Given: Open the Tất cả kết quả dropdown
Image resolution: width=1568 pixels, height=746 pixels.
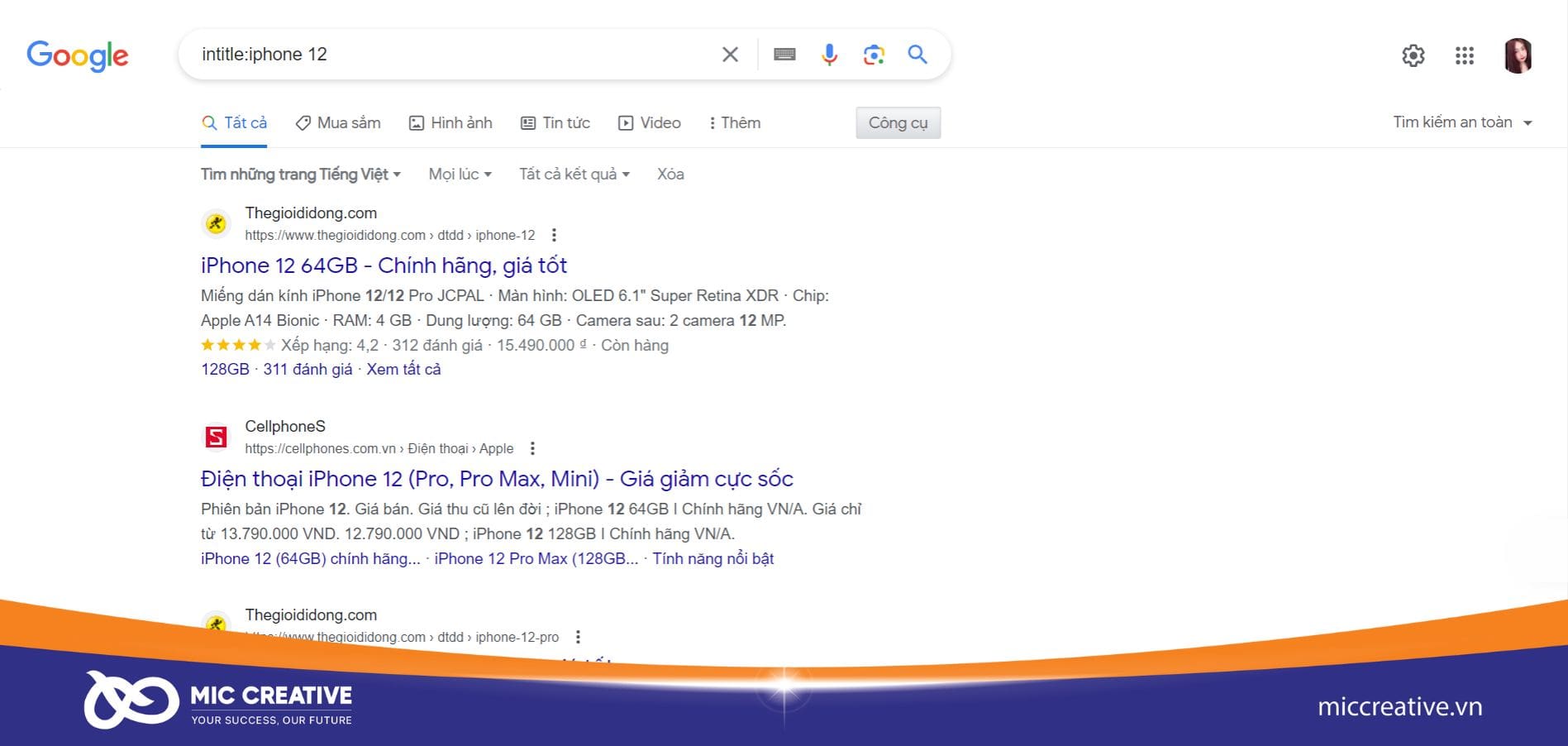Looking at the screenshot, I should click(574, 175).
